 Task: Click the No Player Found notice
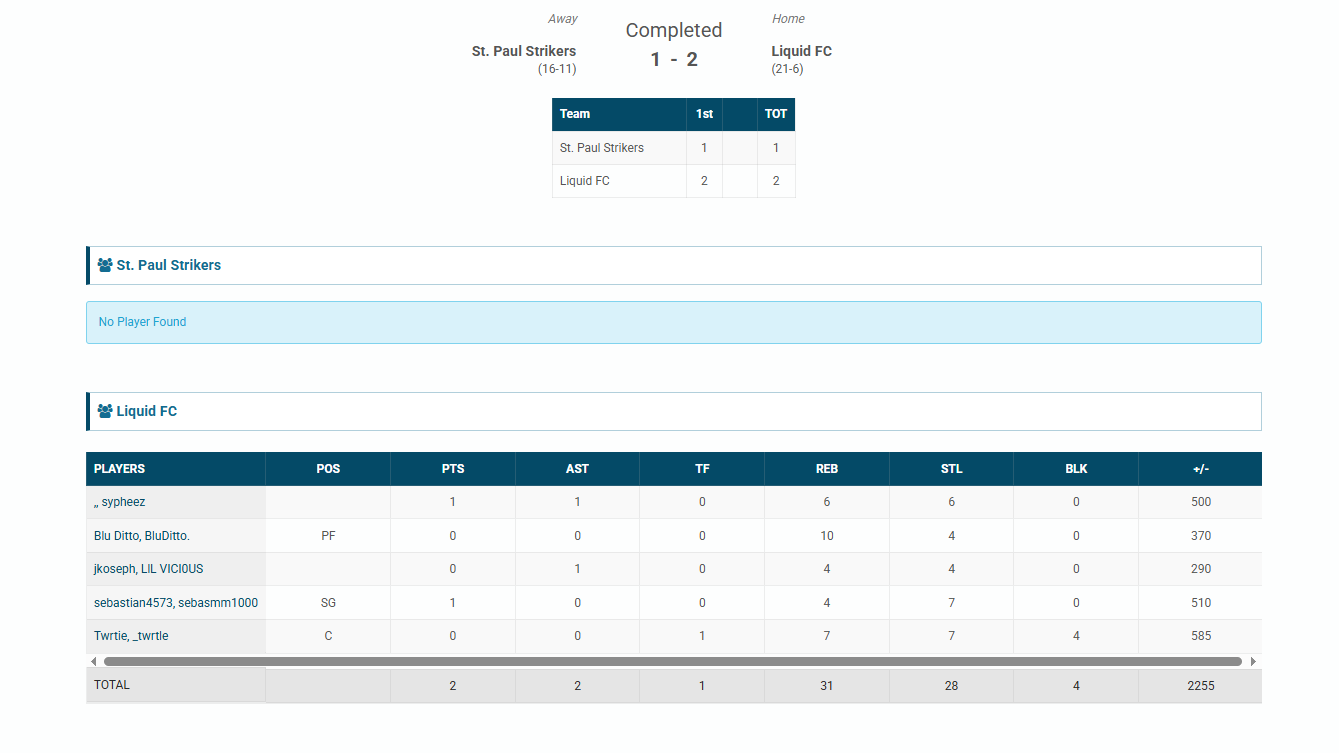[142, 322]
